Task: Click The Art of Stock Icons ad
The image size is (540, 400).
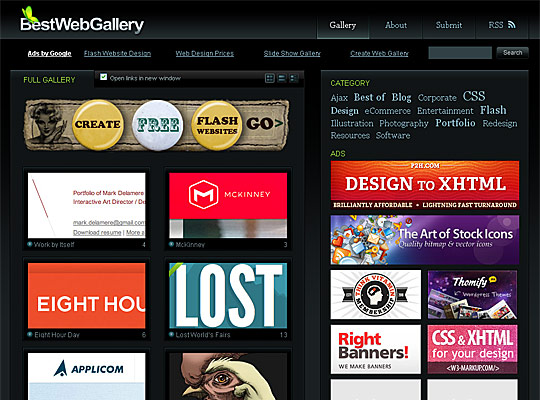Action: [x=425, y=240]
